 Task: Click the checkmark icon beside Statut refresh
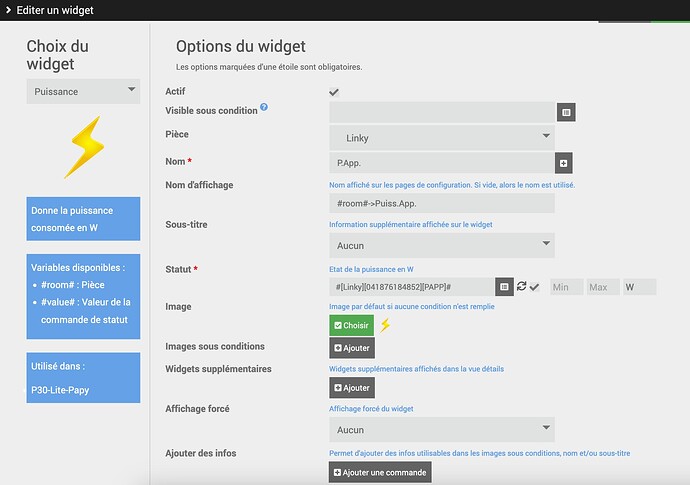(534, 287)
